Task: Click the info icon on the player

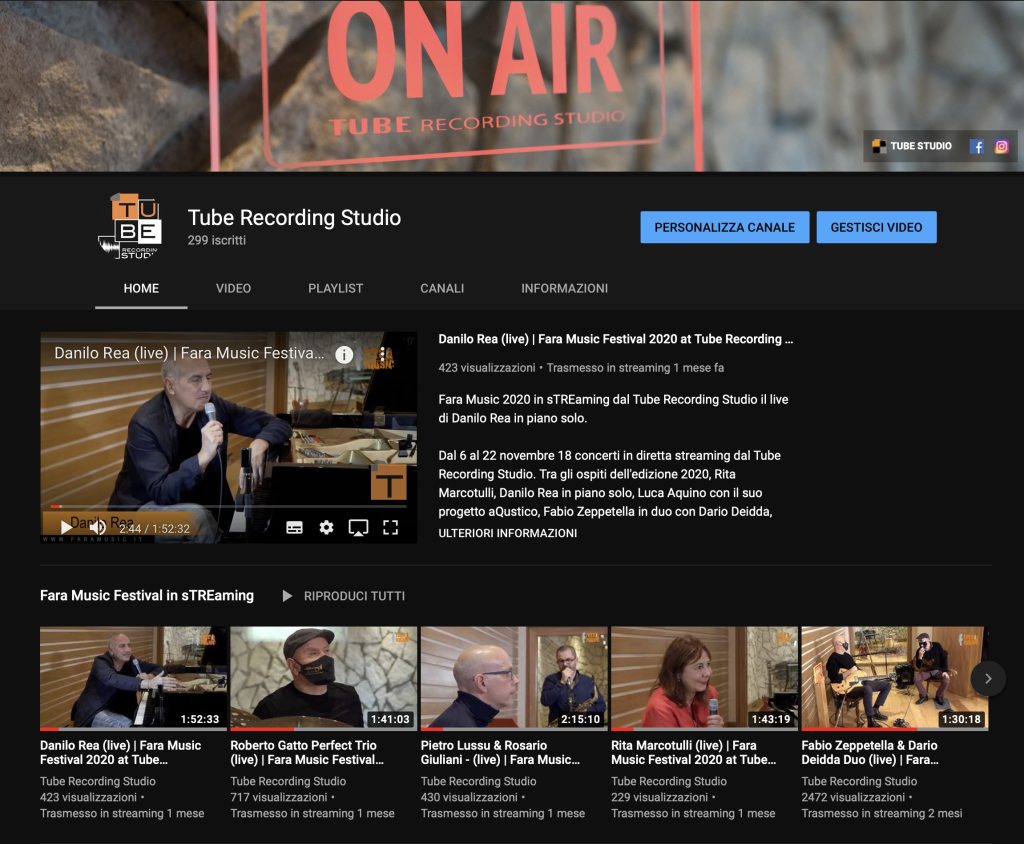Action: pos(344,355)
